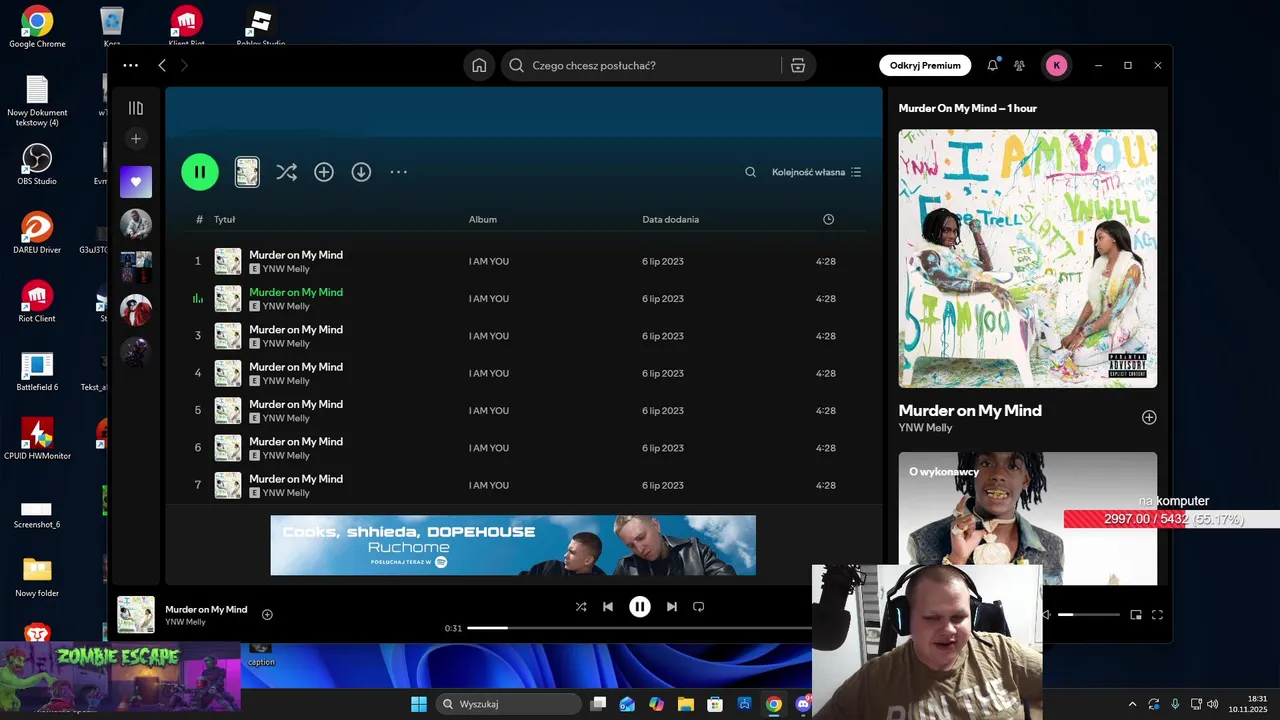Click the Wyszukaj taskbar search box
Screen dimensions: 1280x720
510,704
